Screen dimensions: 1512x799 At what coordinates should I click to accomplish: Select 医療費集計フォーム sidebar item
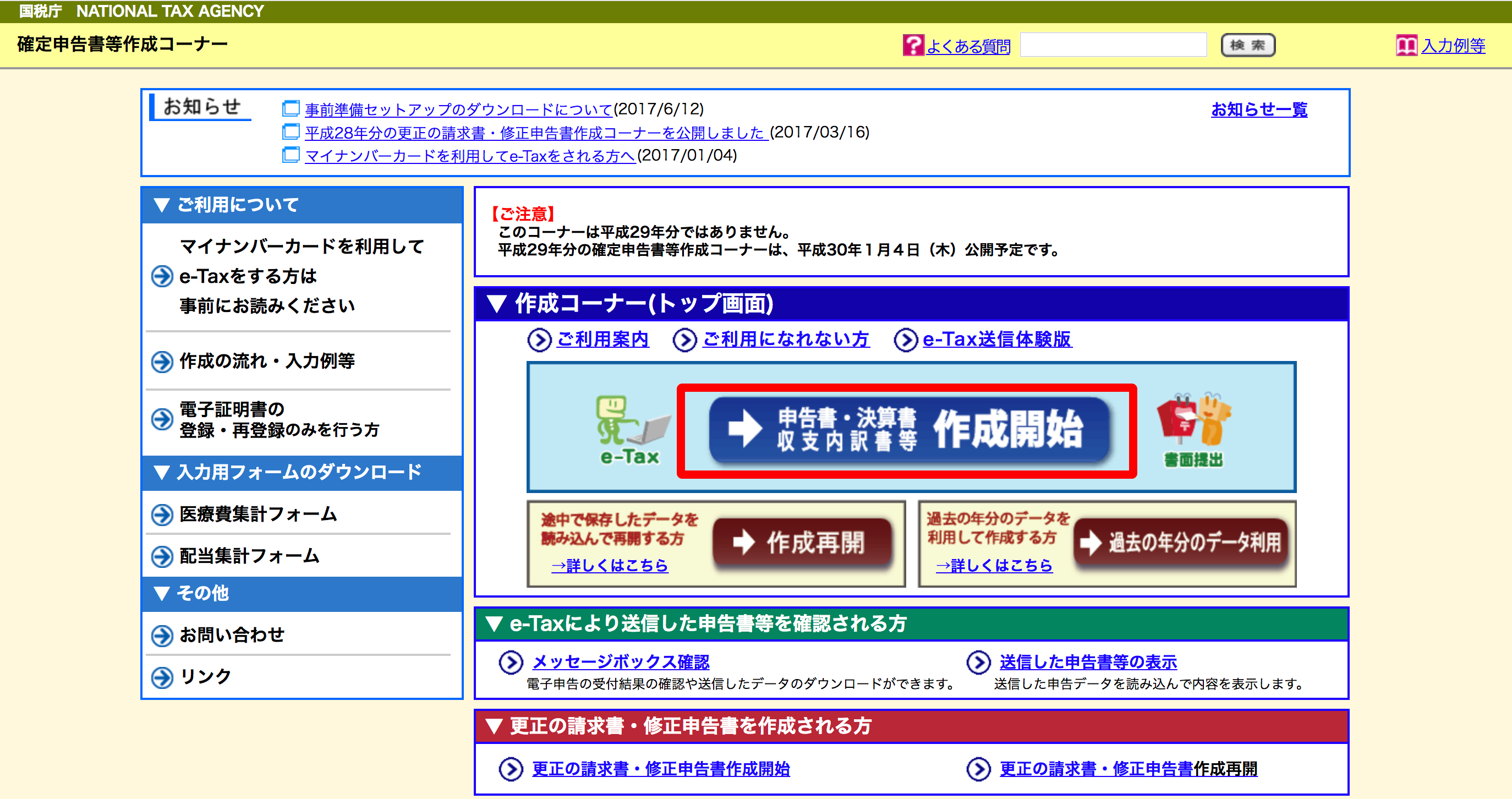258,515
